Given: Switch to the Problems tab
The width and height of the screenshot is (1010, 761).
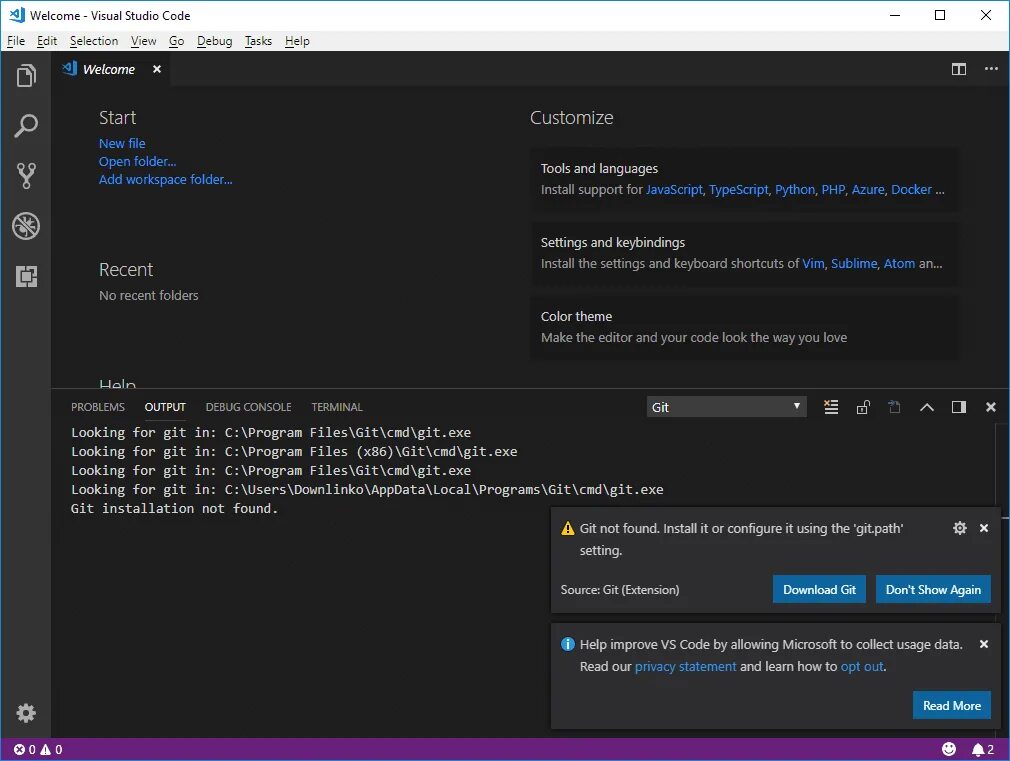Looking at the screenshot, I should coord(98,407).
